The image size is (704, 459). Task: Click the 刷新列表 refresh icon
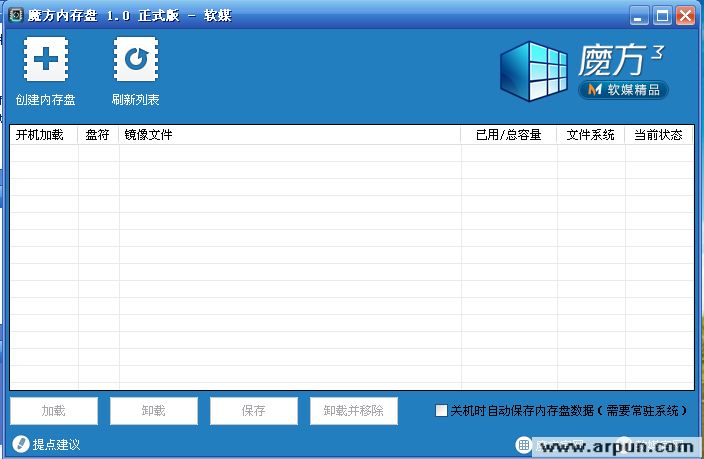pyautogui.click(x=136, y=59)
